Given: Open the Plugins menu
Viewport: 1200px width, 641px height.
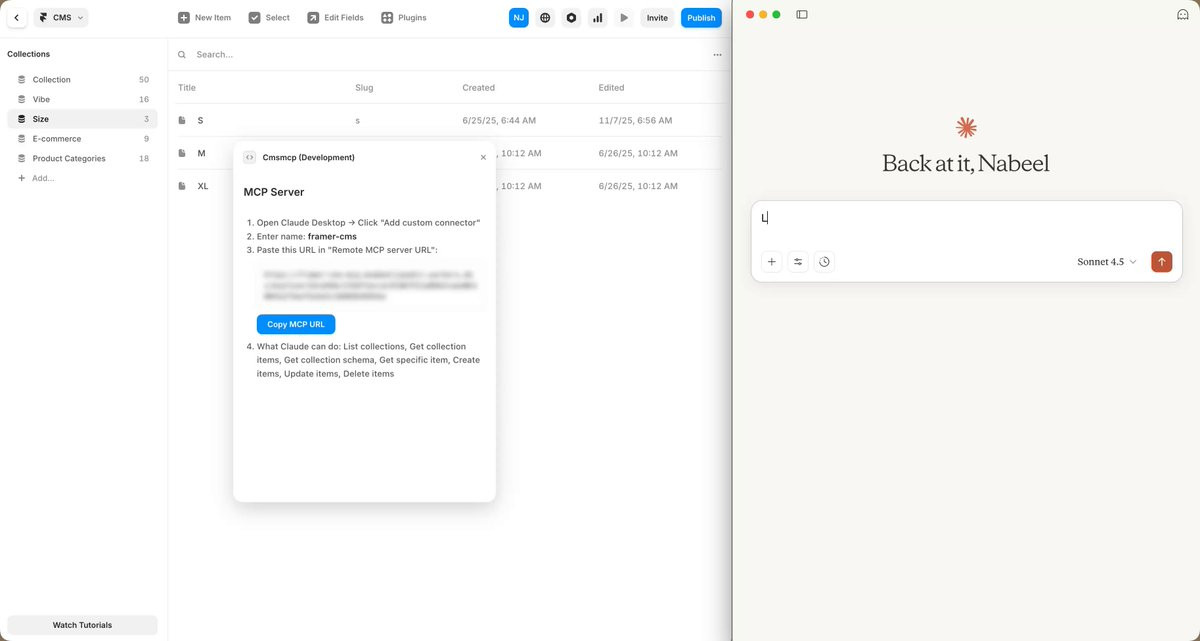Looking at the screenshot, I should click(404, 18).
